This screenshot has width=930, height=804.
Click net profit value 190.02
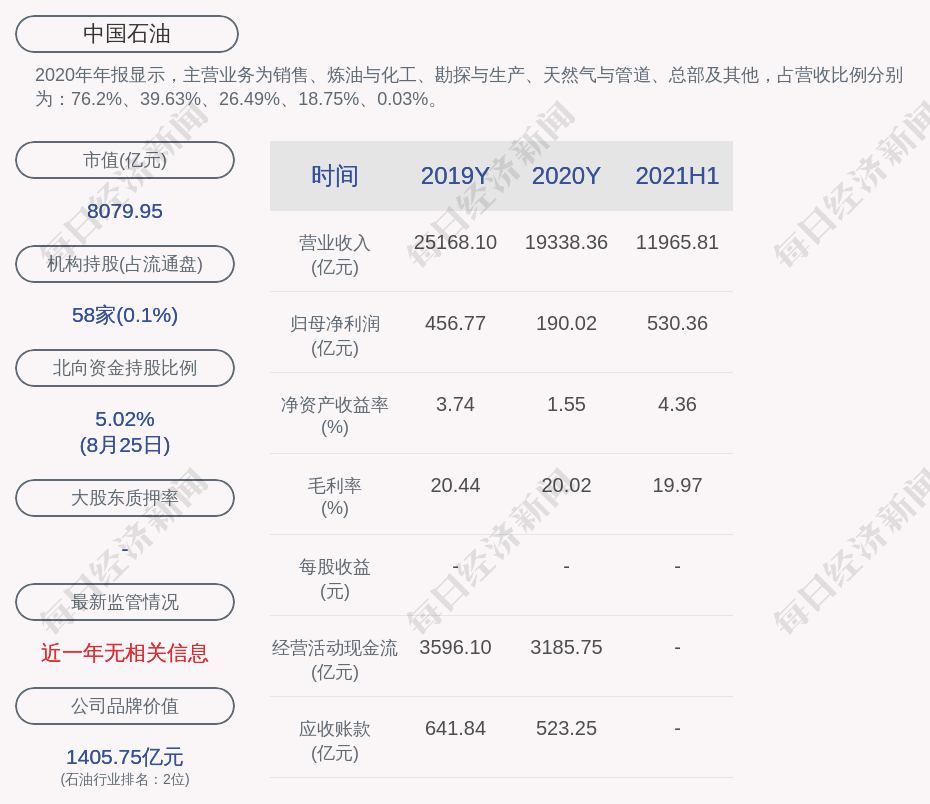coord(566,323)
